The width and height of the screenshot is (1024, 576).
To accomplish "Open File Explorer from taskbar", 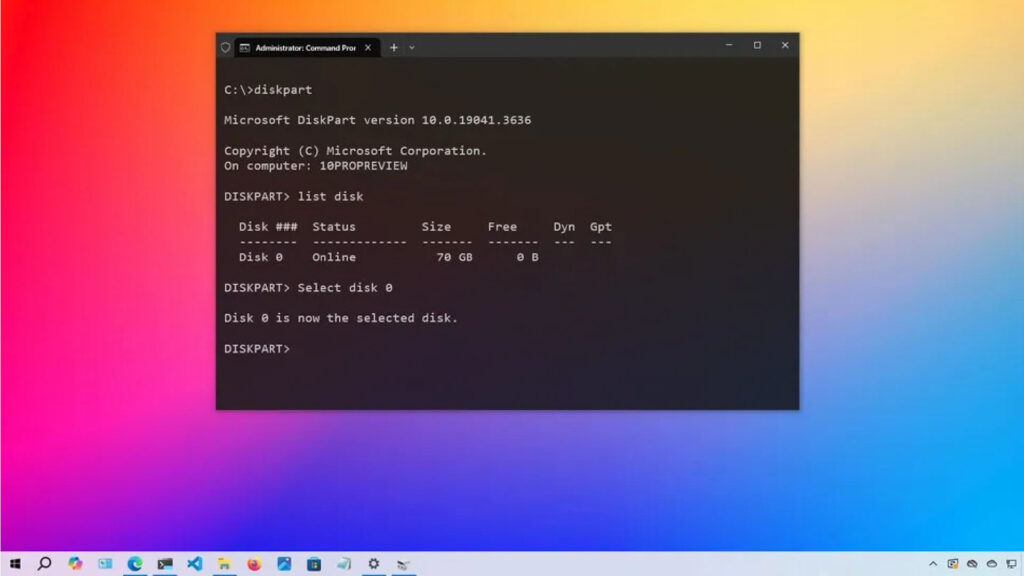I will (x=225, y=564).
